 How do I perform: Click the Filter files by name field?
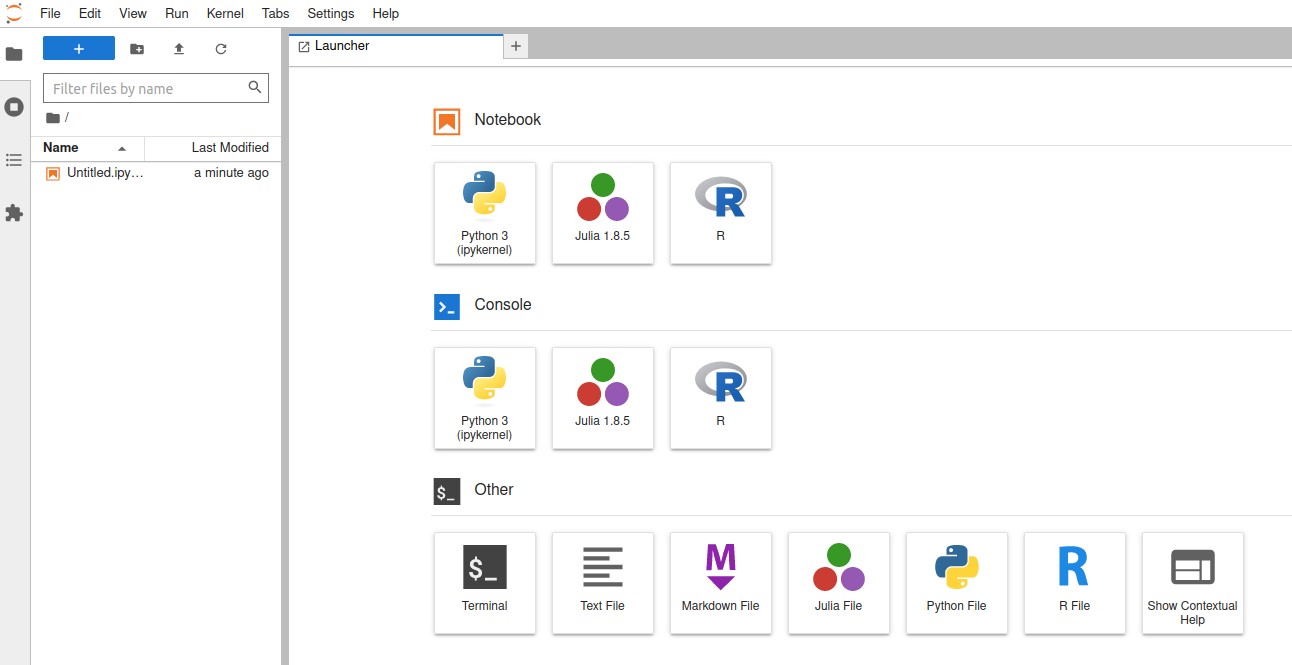(x=156, y=88)
